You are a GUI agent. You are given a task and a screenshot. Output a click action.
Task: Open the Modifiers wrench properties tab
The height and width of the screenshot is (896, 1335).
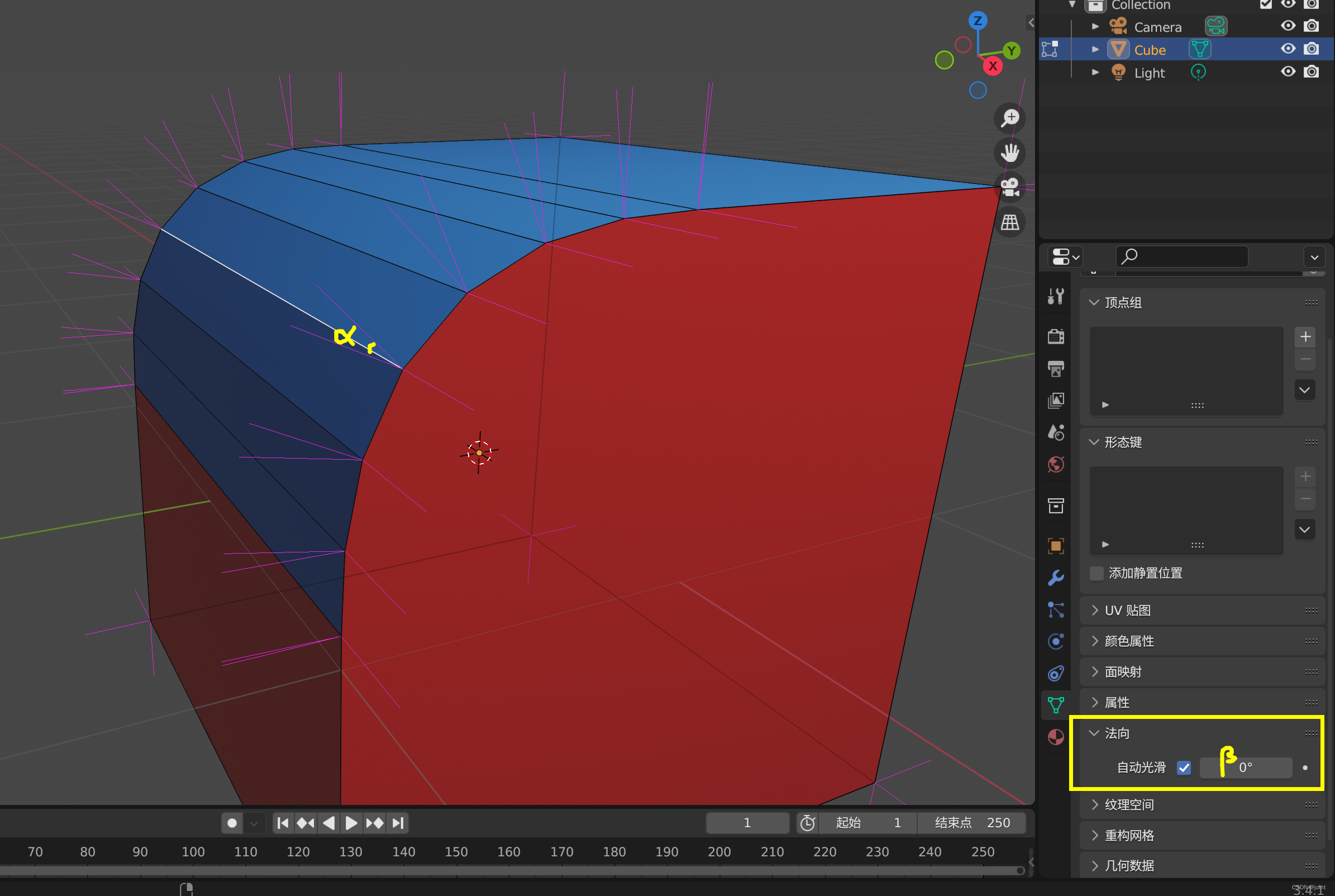(1056, 578)
